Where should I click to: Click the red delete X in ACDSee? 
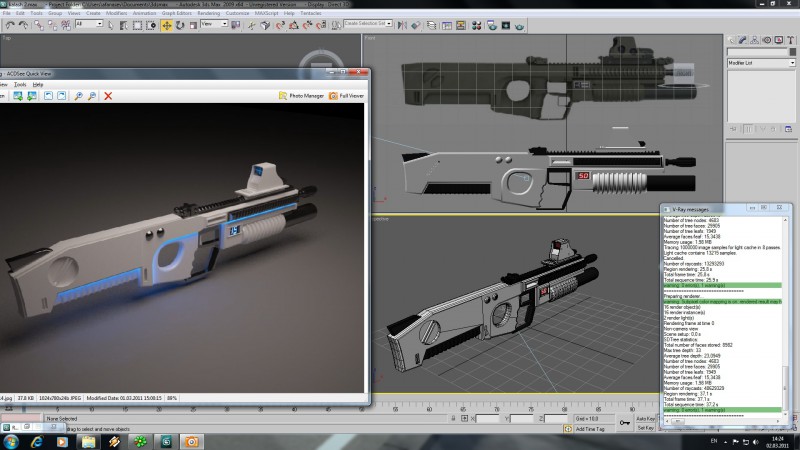pyautogui.click(x=108, y=96)
